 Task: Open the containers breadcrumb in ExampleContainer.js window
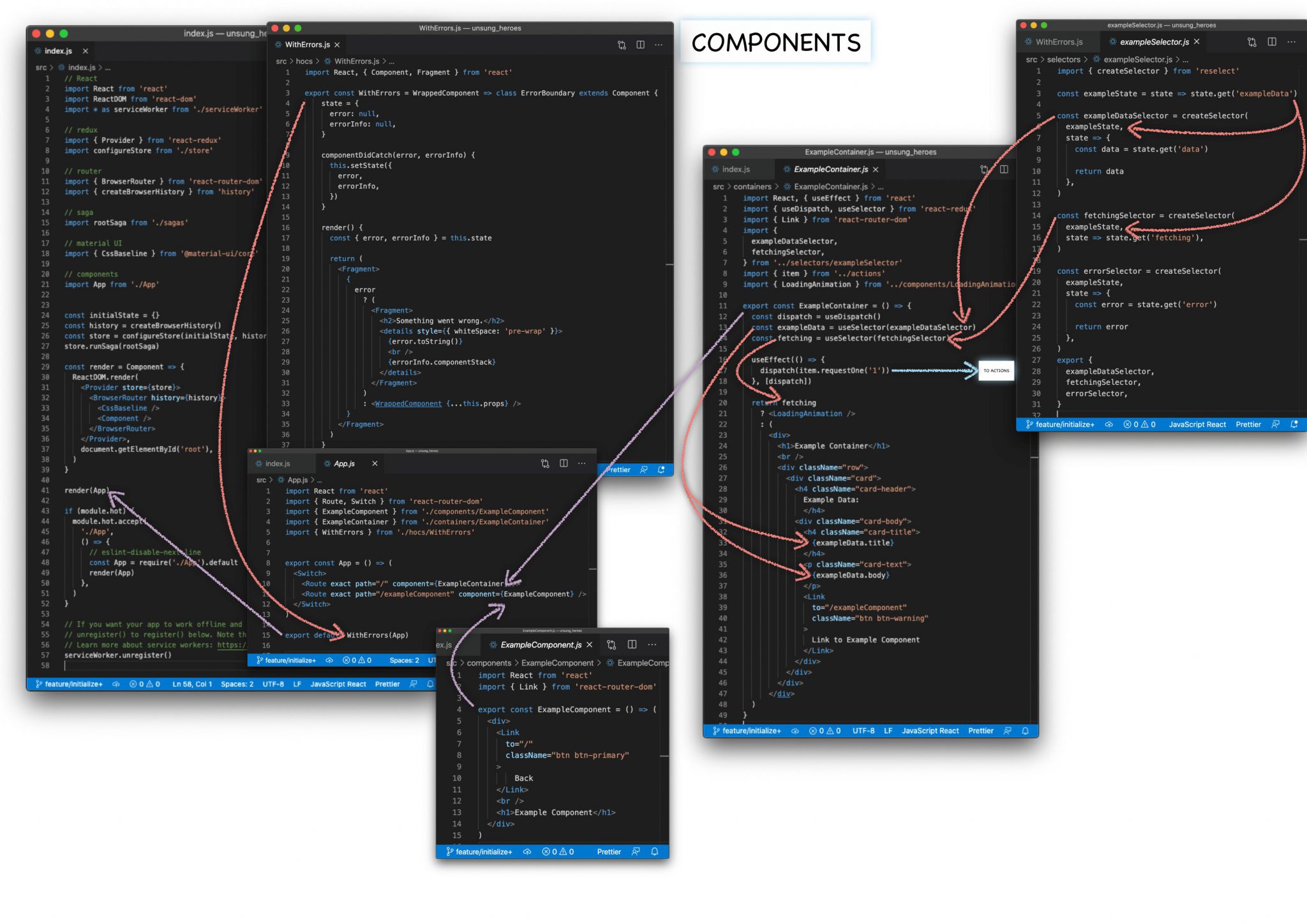point(753,186)
